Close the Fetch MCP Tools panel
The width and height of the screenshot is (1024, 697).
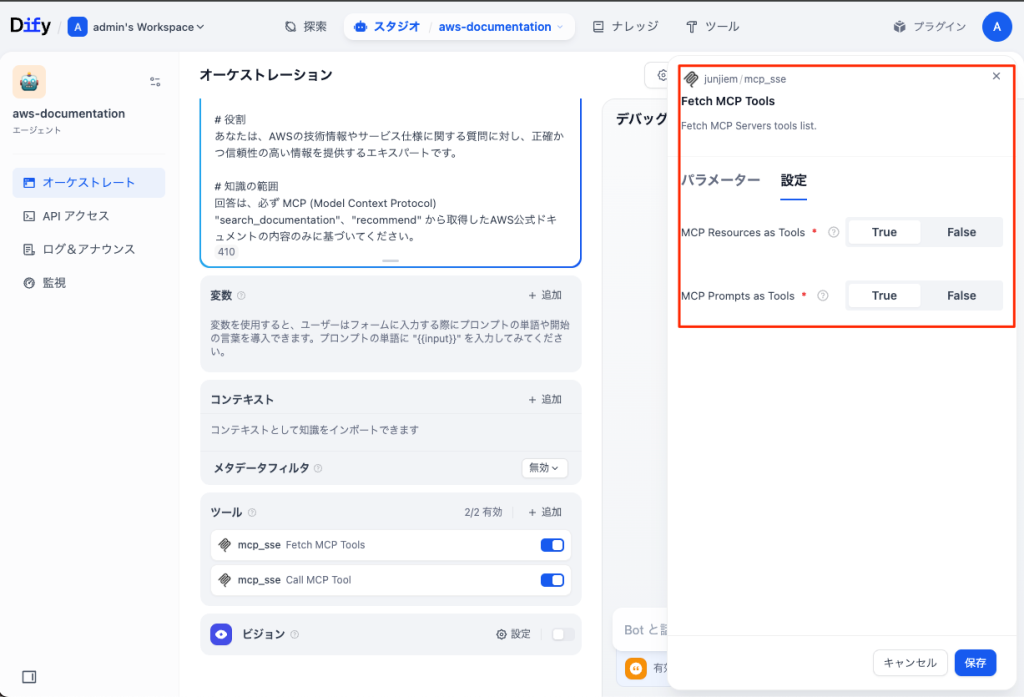pos(996,76)
